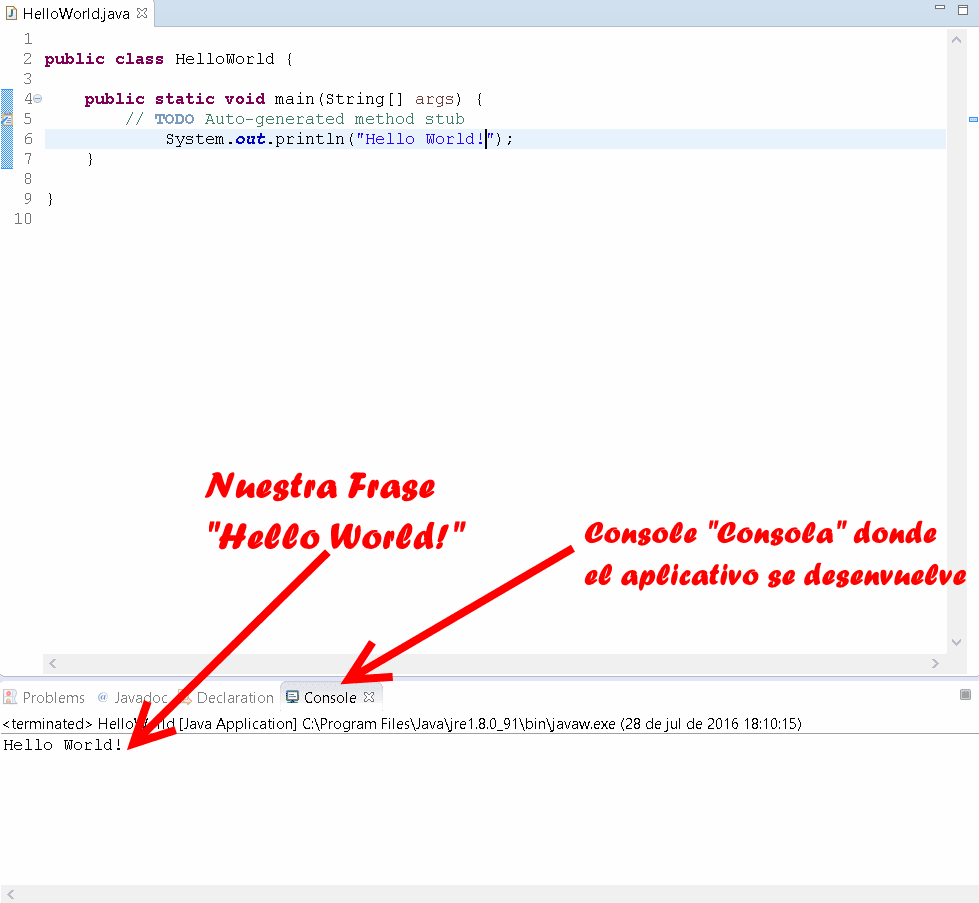The height and width of the screenshot is (903, 979).
Task: Click the TODO task marker on line 5
Action: 7,119
